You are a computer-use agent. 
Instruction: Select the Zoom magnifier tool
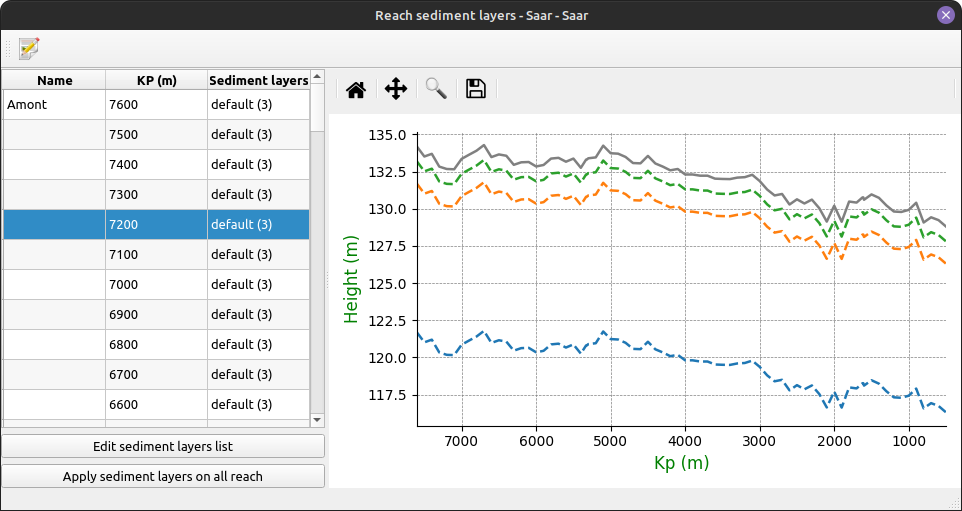tap(436, 89)
